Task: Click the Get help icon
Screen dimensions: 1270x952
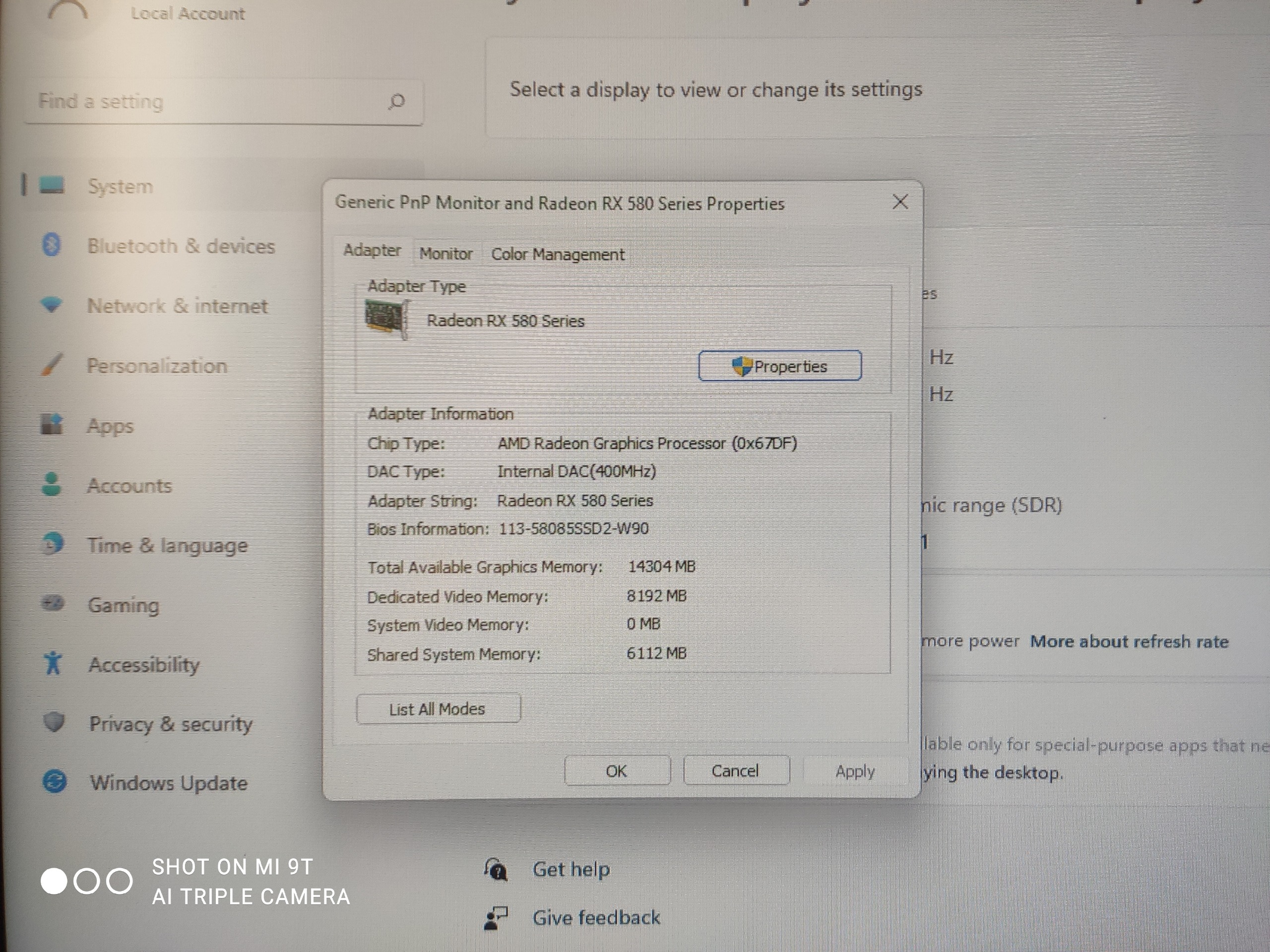Action: 496,869
